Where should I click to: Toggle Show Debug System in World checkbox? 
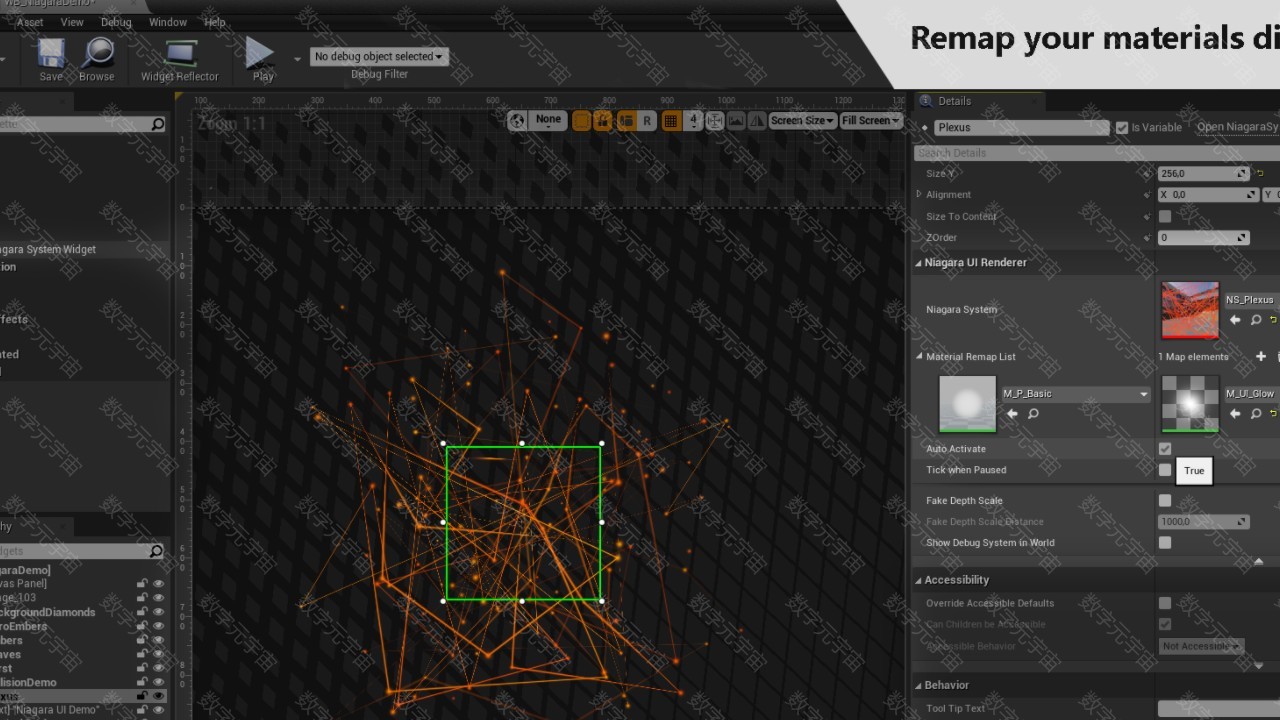point(1165,543)
